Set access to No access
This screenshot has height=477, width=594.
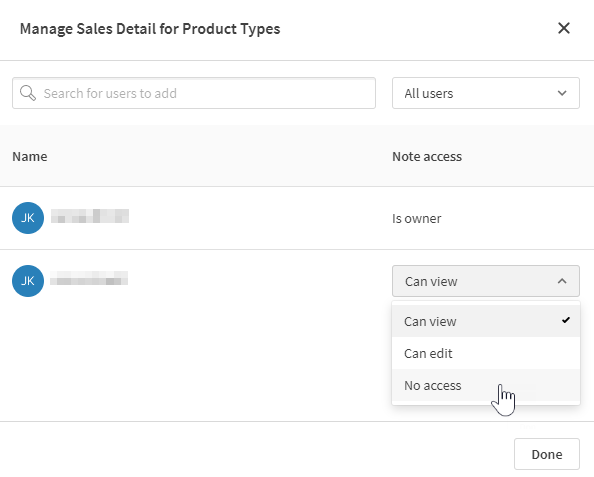(x=486, y=385)
